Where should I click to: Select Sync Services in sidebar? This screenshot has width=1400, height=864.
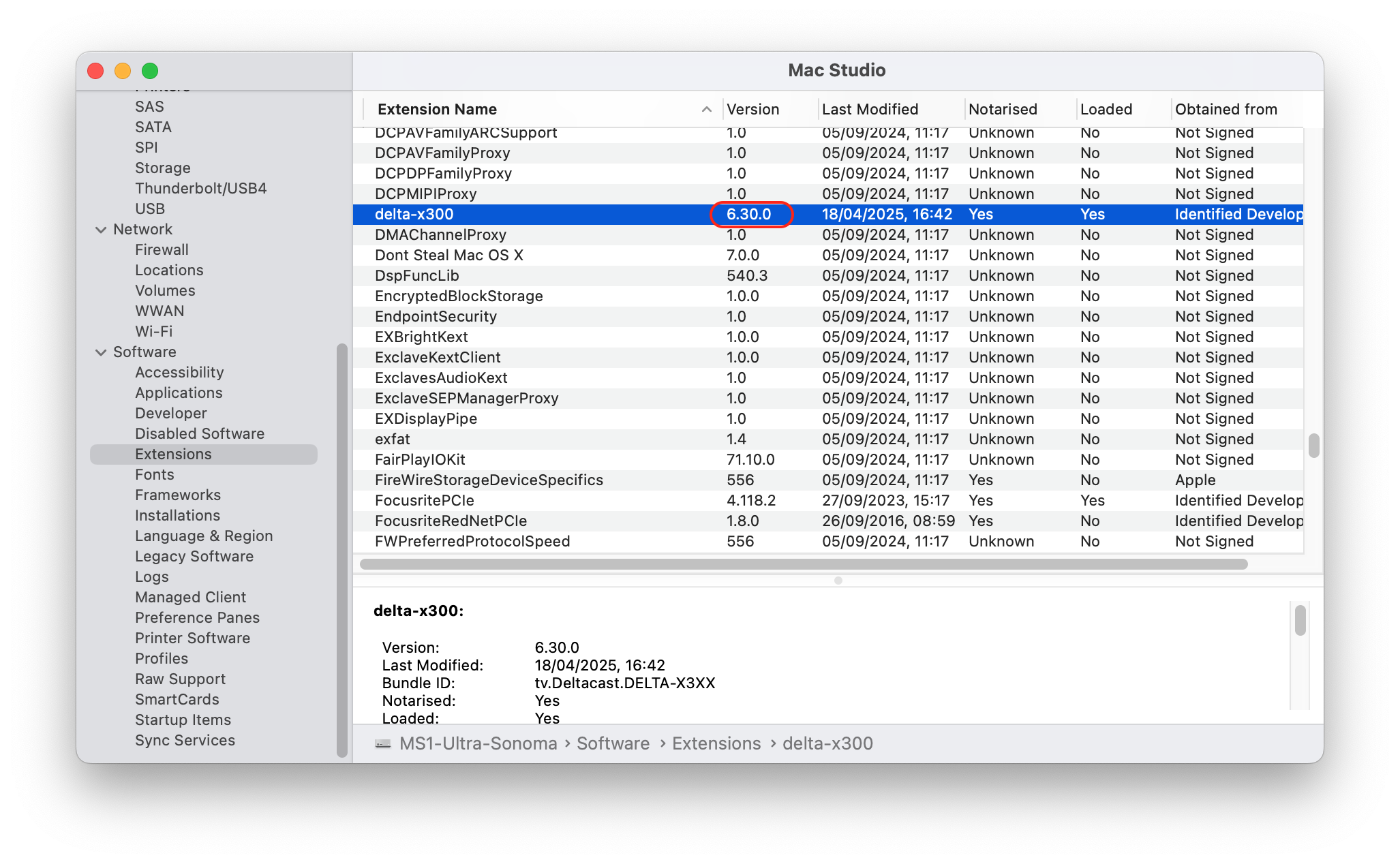(185, 741)
